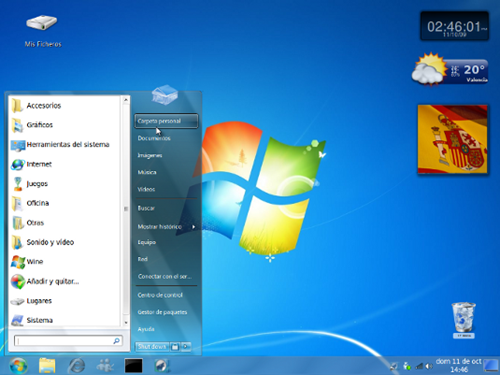Open the file manager folder taskbar icon

47,365
